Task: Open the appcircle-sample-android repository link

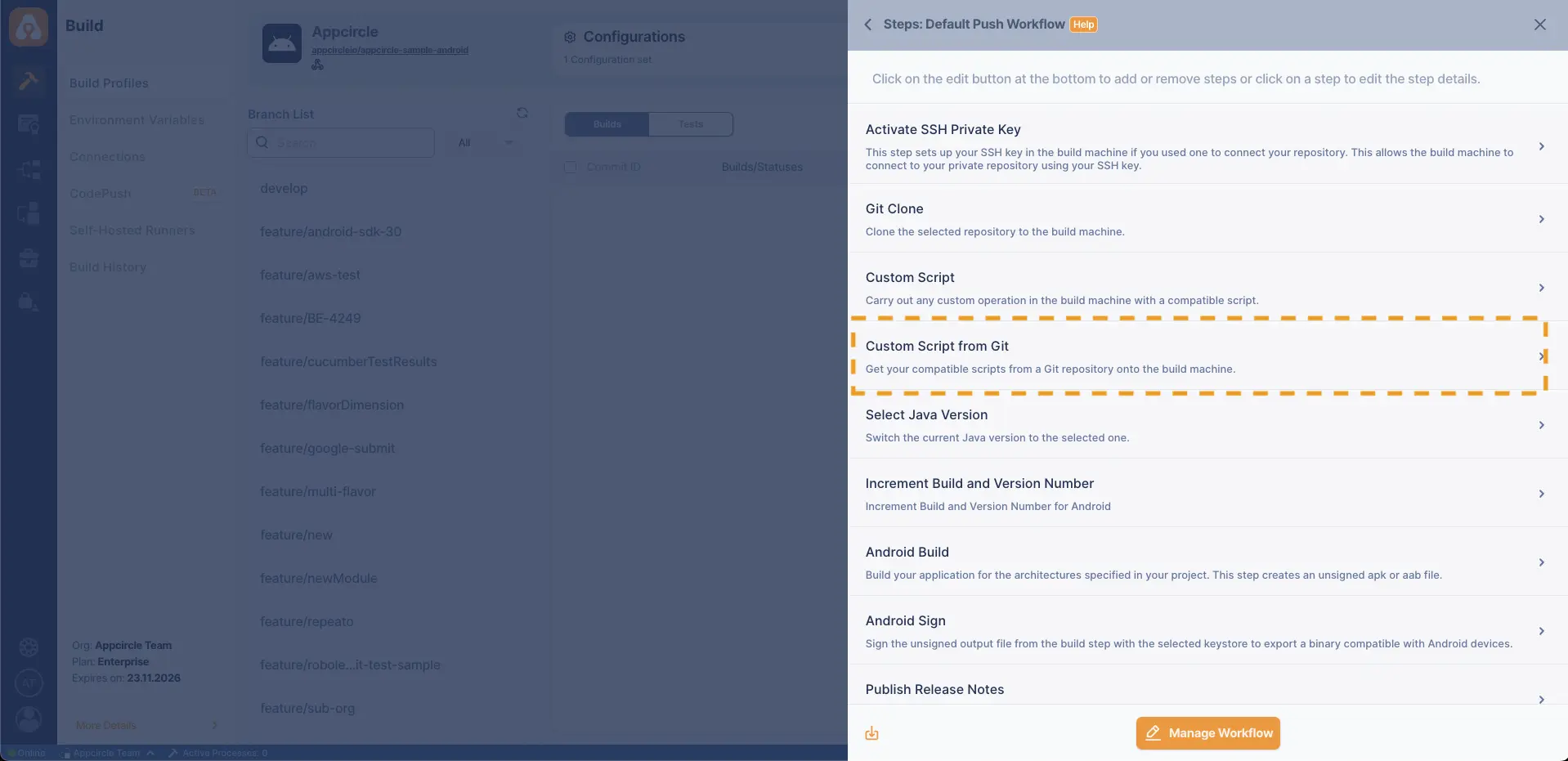Action: coord(390,50)
